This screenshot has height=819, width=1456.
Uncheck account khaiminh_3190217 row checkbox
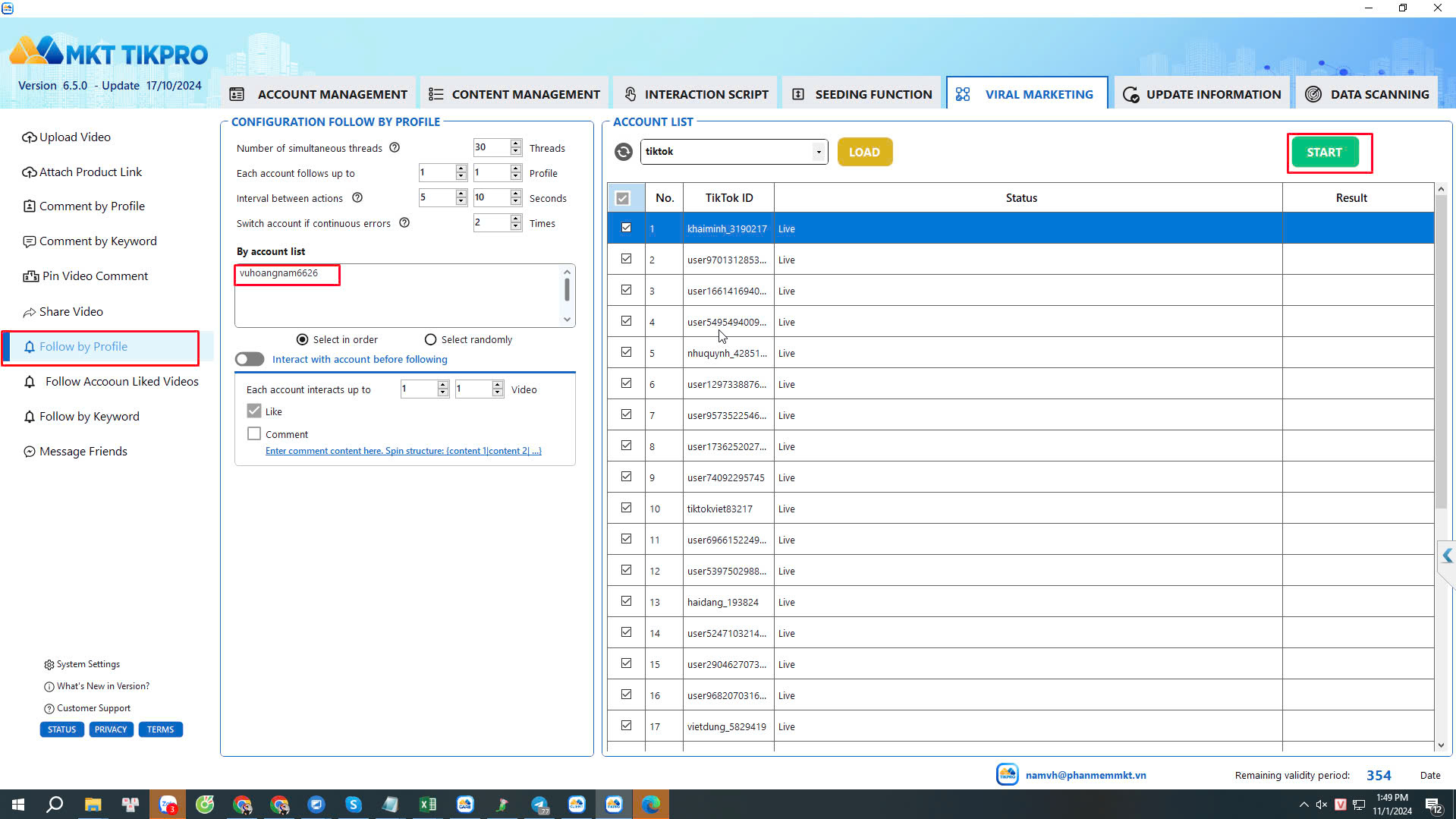tap(626, 228)
